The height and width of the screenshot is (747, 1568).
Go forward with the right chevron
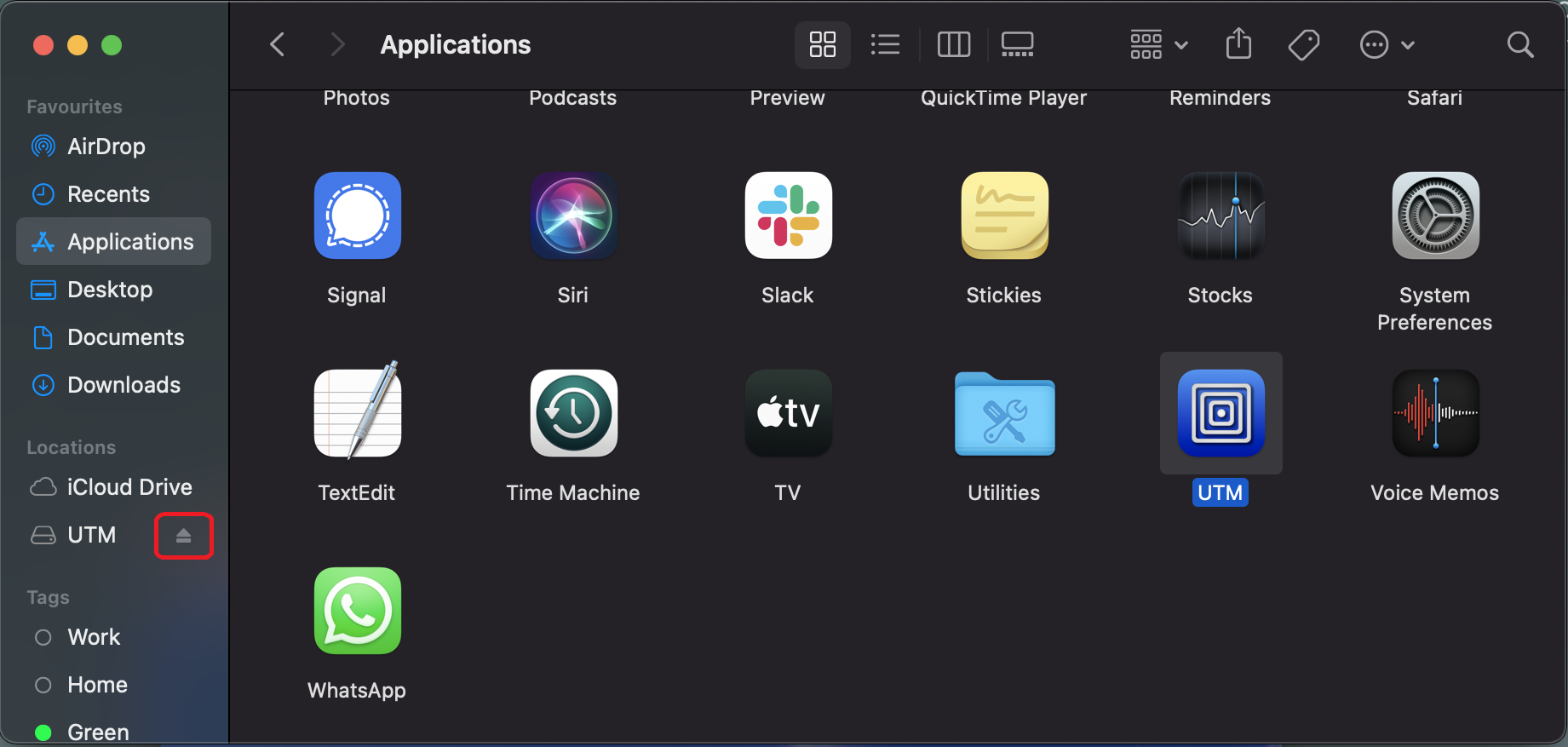(x=338, y=44)
